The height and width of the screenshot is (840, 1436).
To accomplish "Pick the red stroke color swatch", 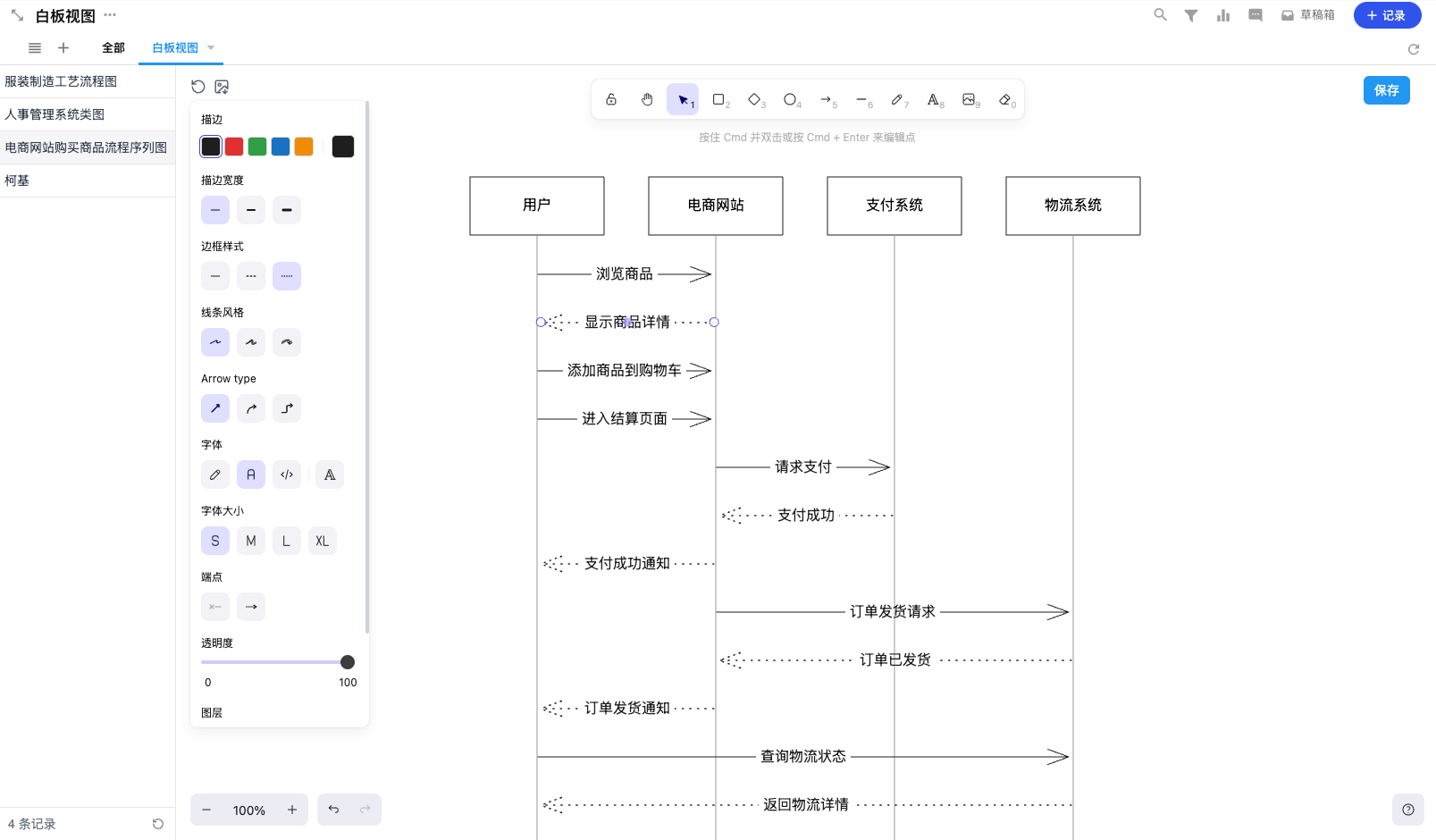I will pyautogui.click(x=234, y=147).
